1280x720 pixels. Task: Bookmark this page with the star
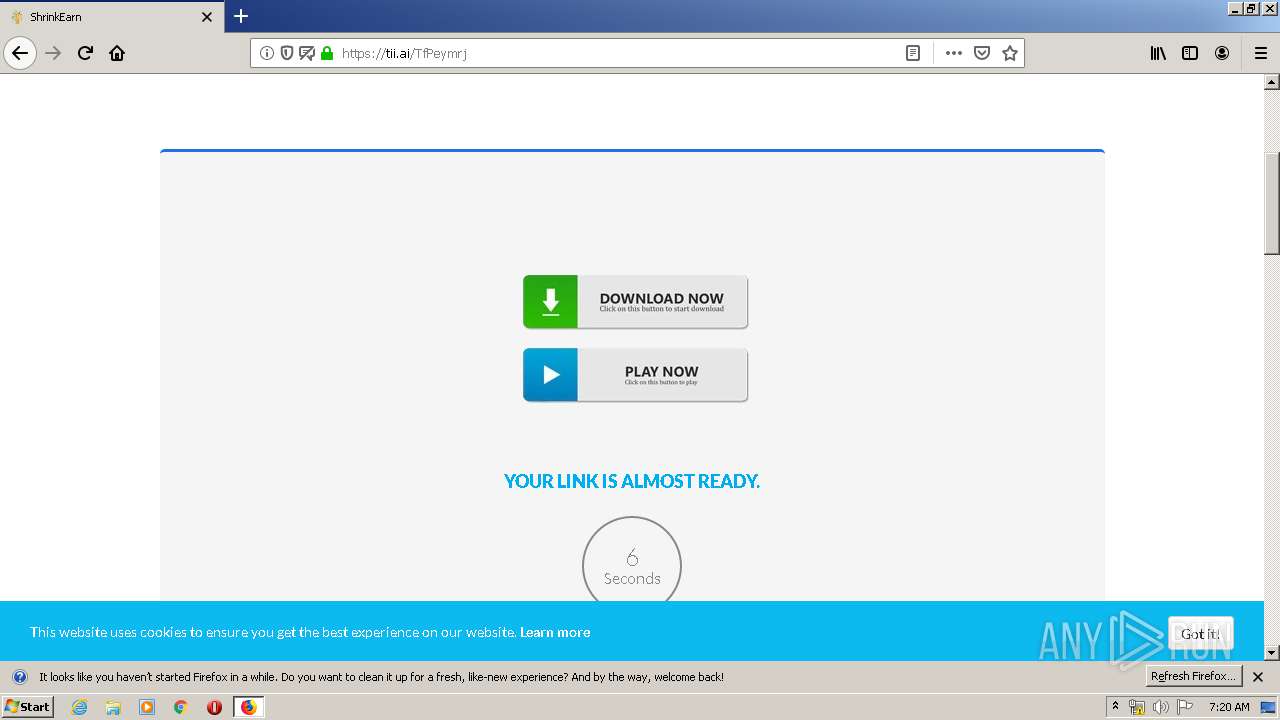coord(1010,53)
